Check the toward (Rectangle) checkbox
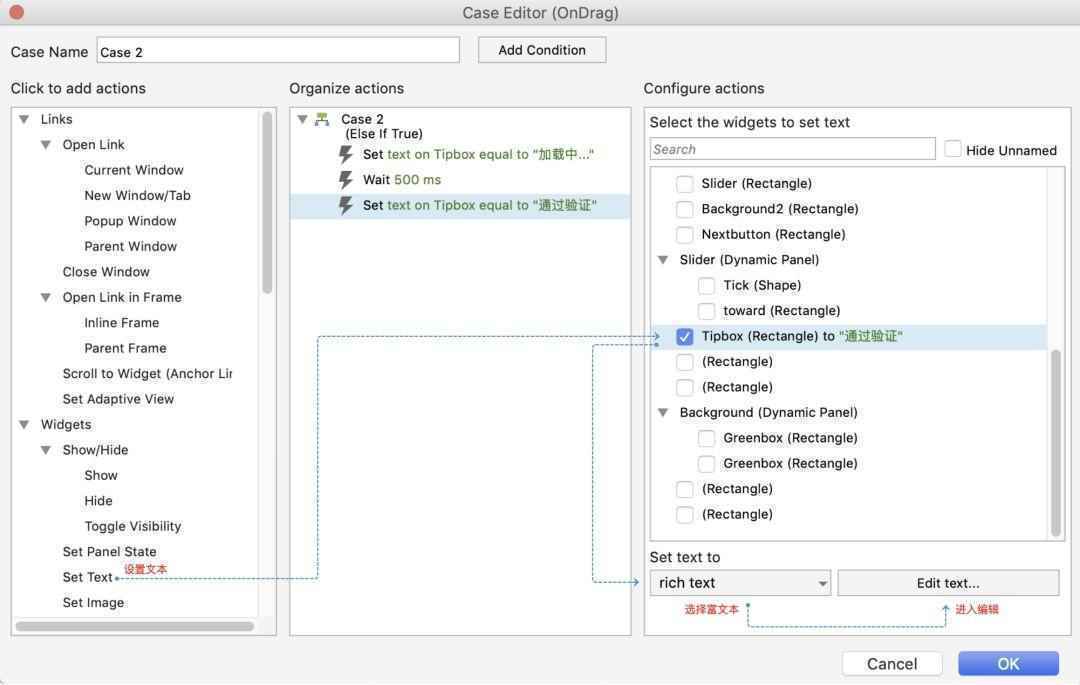 coord(706,311)
